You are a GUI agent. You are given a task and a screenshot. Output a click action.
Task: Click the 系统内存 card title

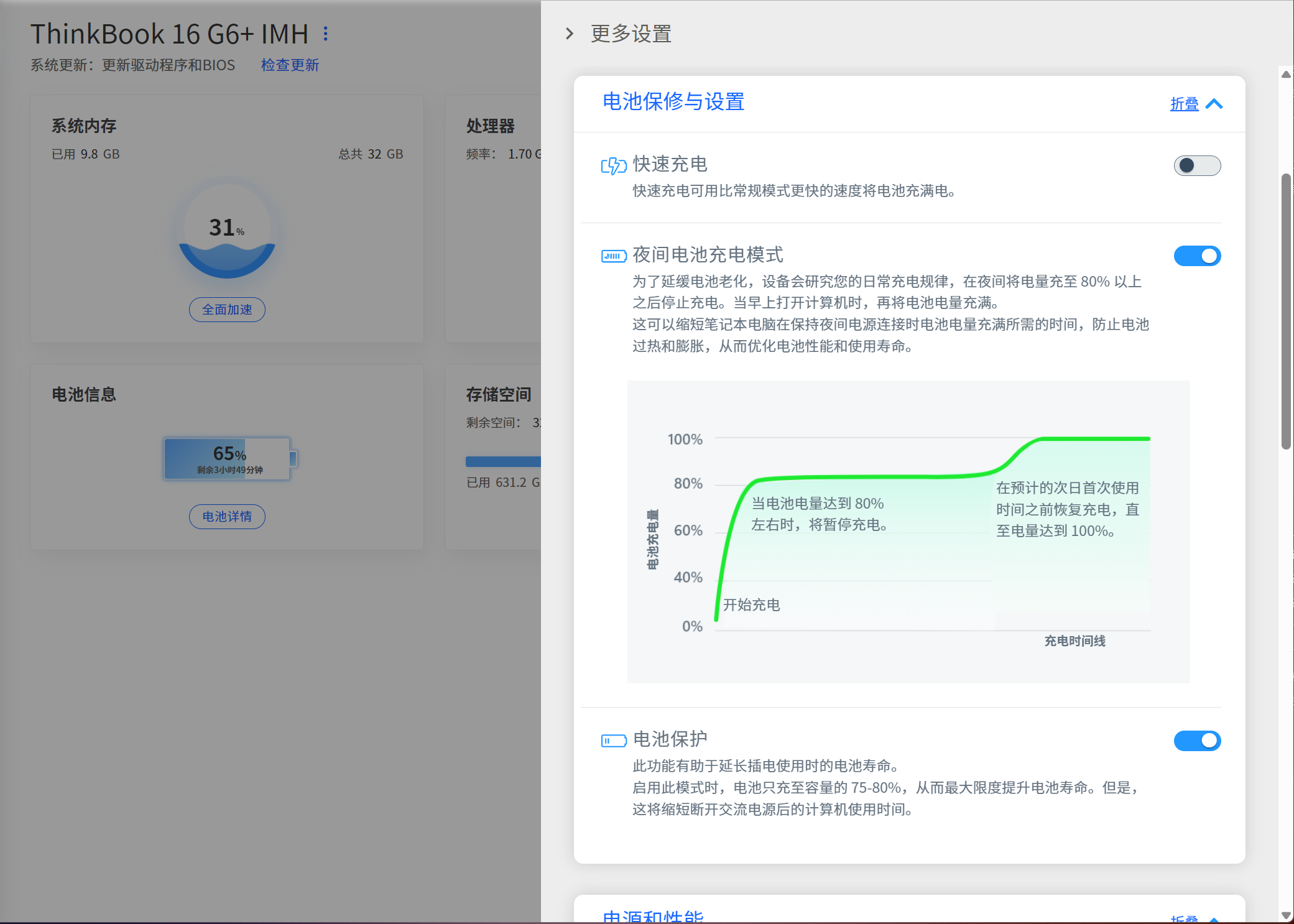pos(84,126)
